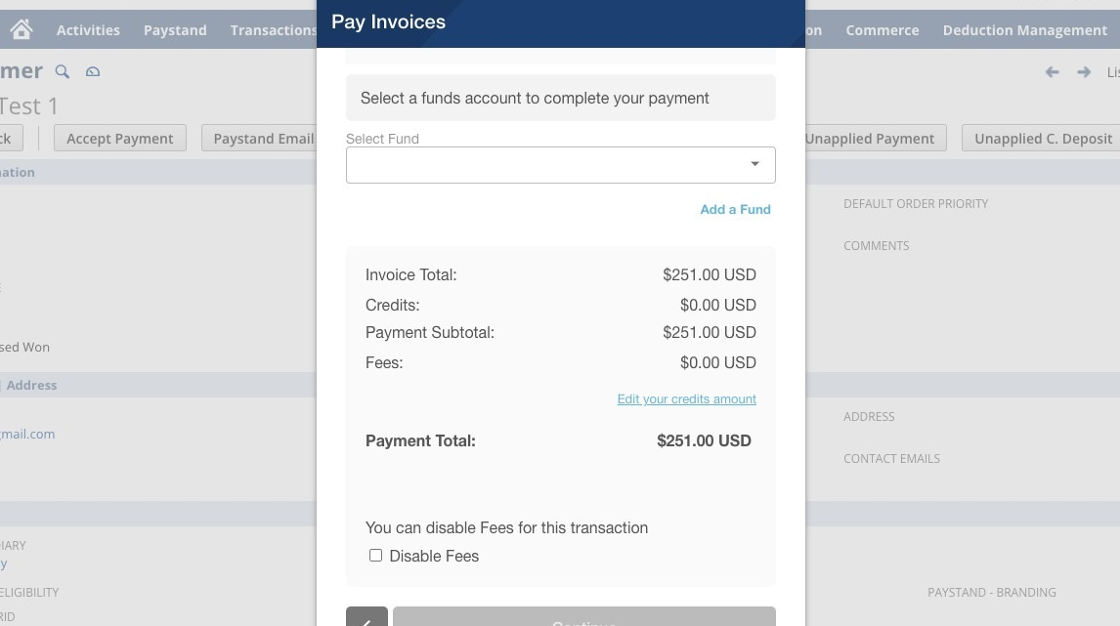Viewport: 1120px width, 626px height.
Task: Click Edit your credits amount link
Action: 686,399
